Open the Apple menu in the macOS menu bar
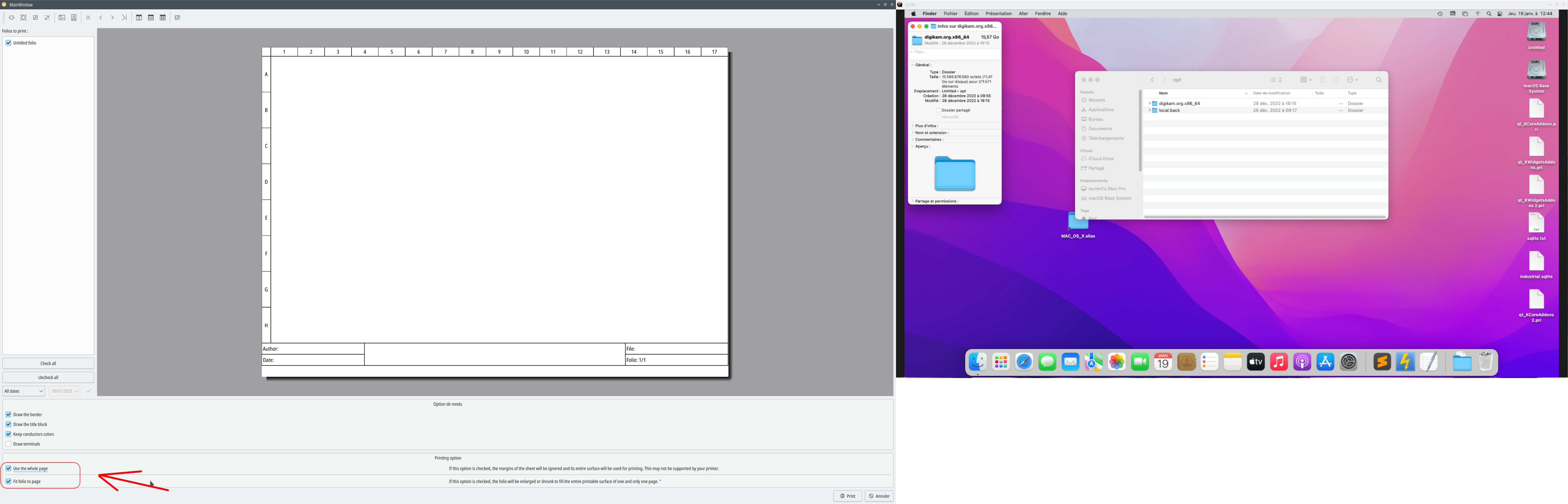 (x=914, y=13)
